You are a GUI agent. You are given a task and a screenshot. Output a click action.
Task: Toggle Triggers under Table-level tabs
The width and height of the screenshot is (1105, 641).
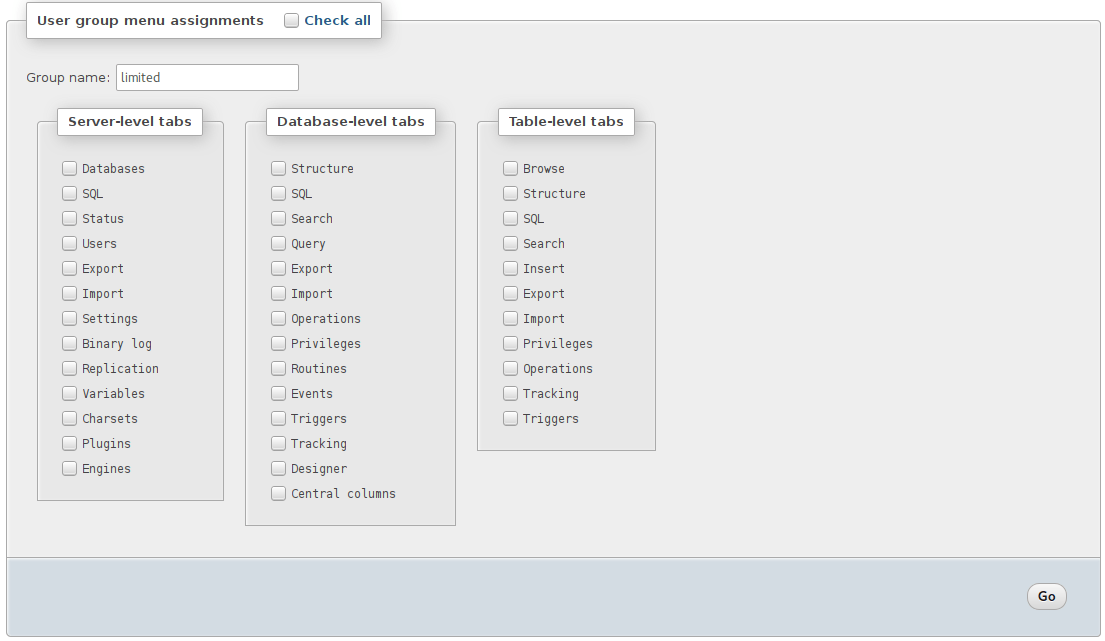pyautogui.click(x=510, y=418)
